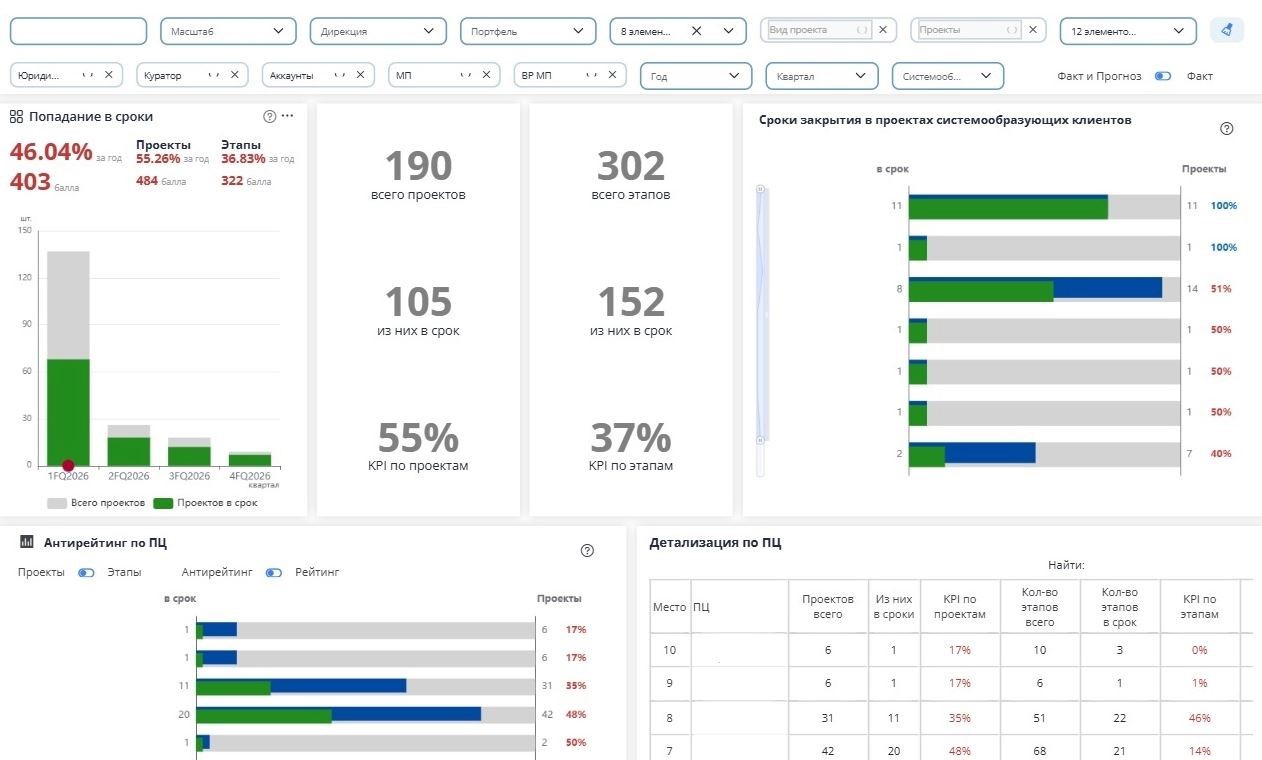Open help icon for Сроки закрытия chart
1262x760 pixels.
tap(1227, 128)
